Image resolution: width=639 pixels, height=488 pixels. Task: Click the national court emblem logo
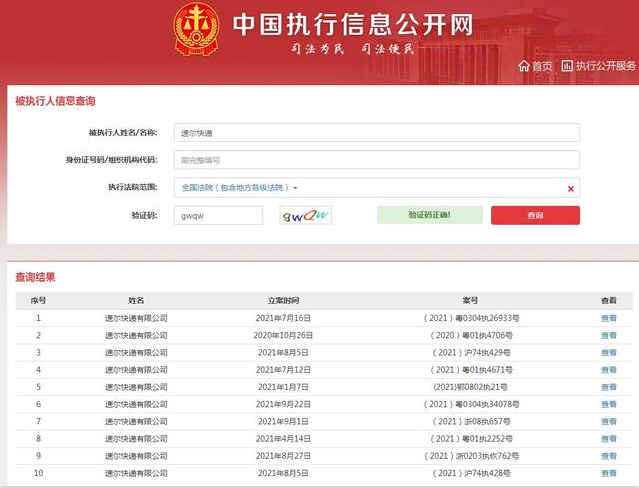click(x=196, y=29)
